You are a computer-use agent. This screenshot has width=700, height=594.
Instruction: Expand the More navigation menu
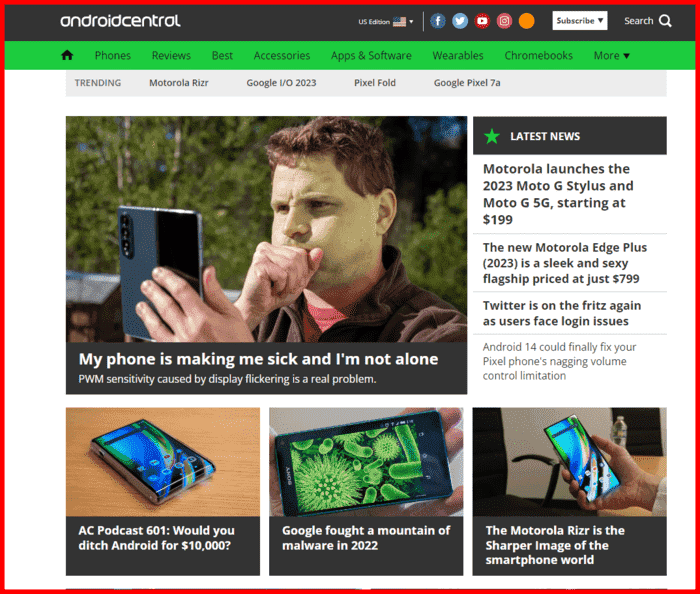[x=612, y=55]
